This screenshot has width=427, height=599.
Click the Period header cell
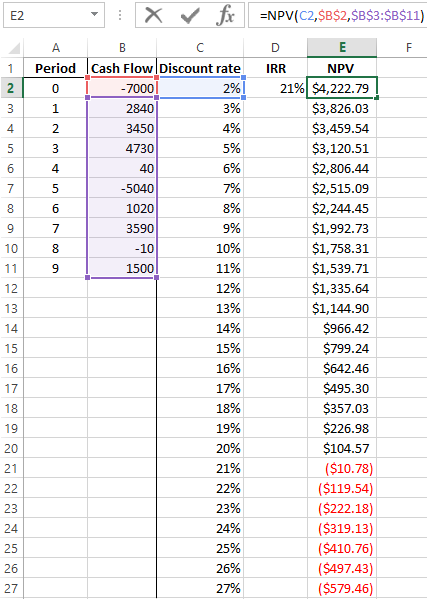[x=56, y=68]
